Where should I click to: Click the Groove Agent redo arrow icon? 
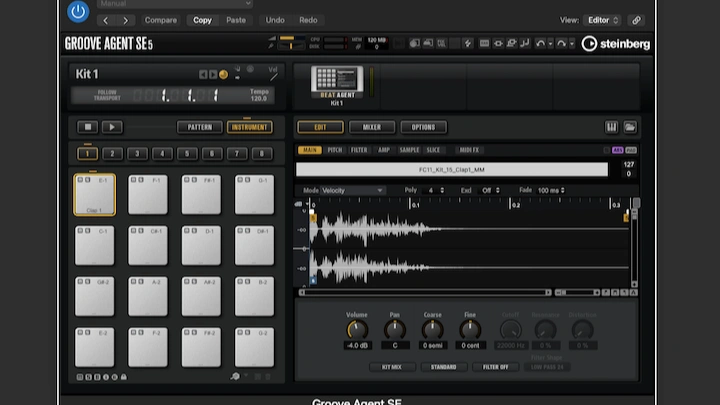click(562, 44)
